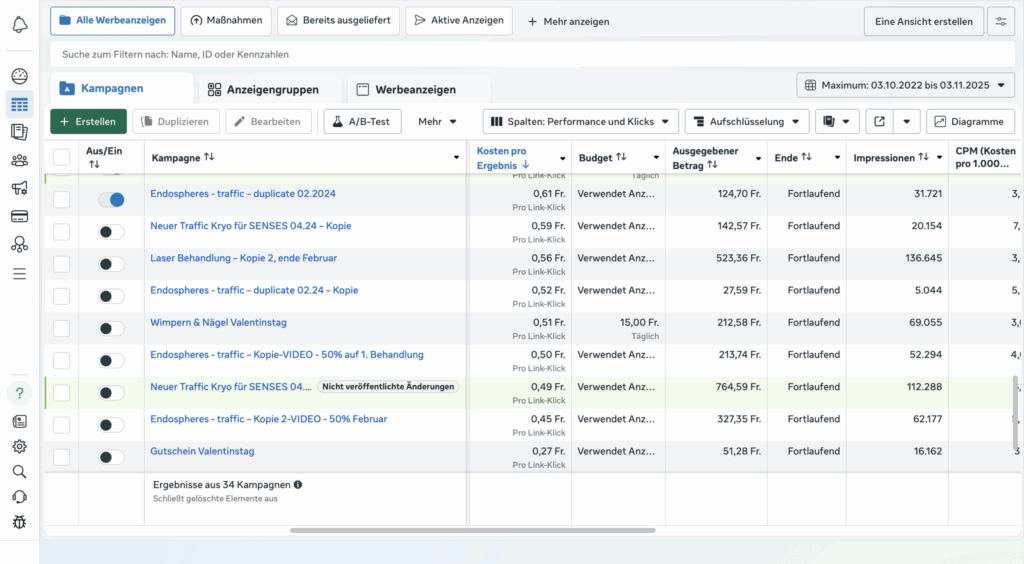Click the megaphone icon in sidebar
Viewport: 1024px width, 564px height.
19,188
